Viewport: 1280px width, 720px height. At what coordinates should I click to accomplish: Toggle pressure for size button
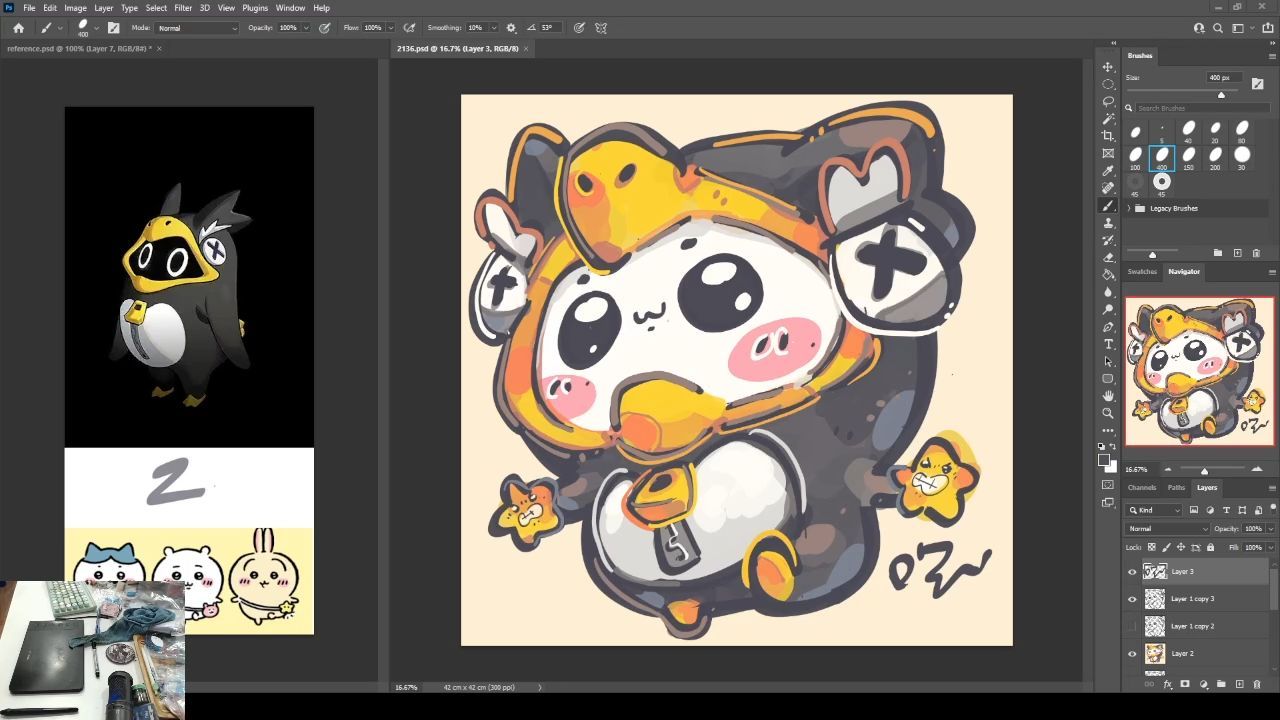(x=579, y=28)
